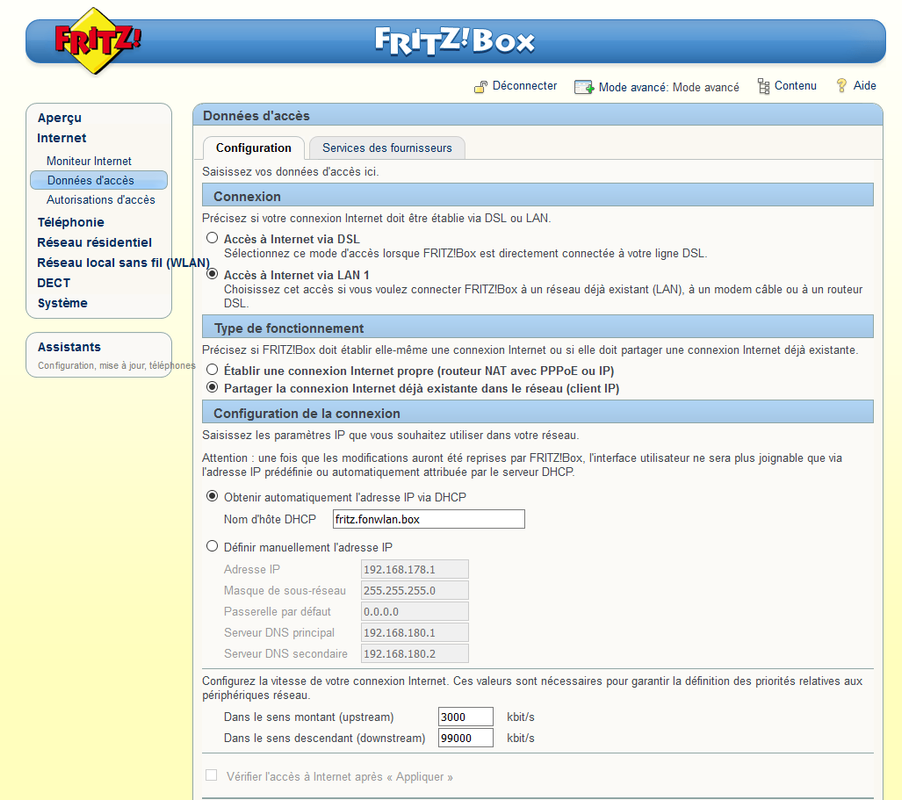This screenshot has height=800, width=902.
Task: Select Données d'accès in sidebar
Action: (99, 180)
